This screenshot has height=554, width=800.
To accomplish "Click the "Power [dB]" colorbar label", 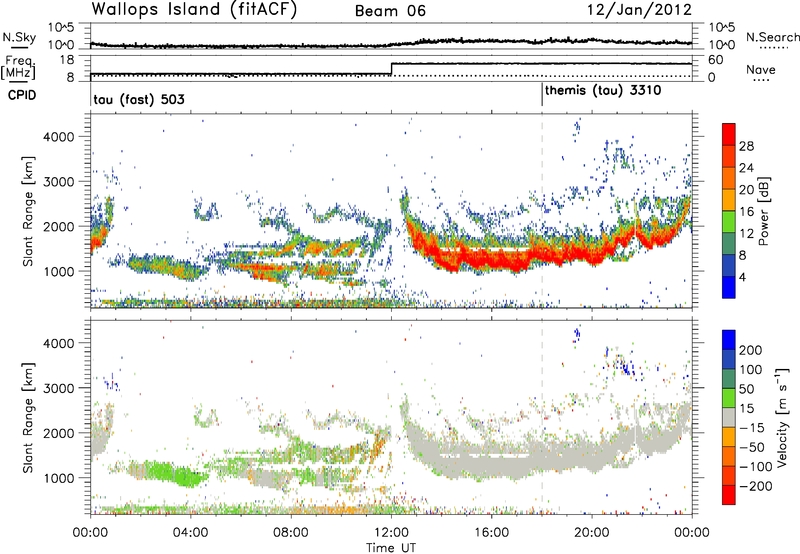I will [x=763, y=211].
